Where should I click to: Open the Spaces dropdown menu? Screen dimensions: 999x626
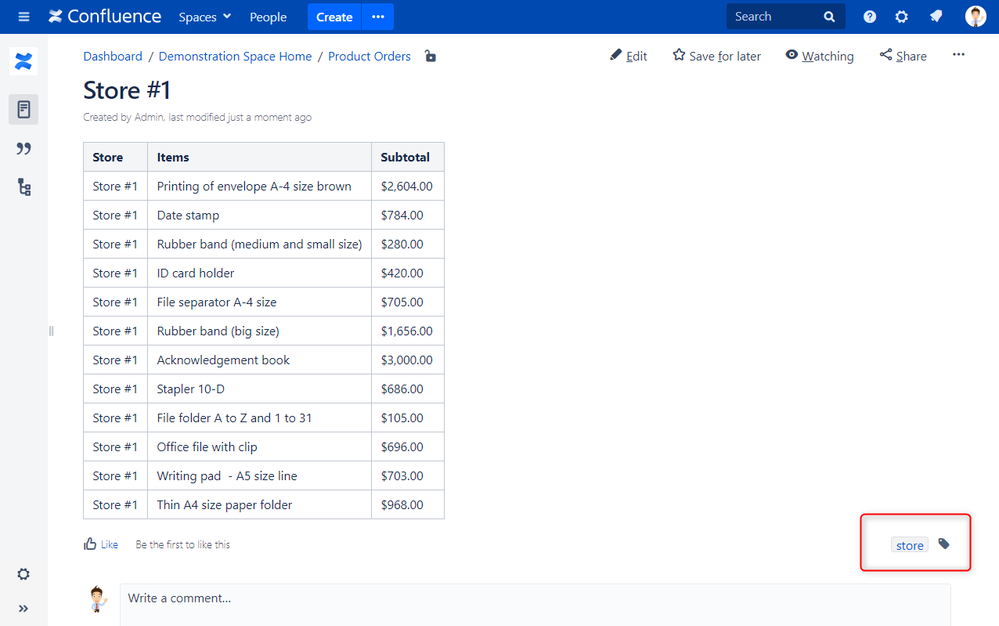coord(205,17)
